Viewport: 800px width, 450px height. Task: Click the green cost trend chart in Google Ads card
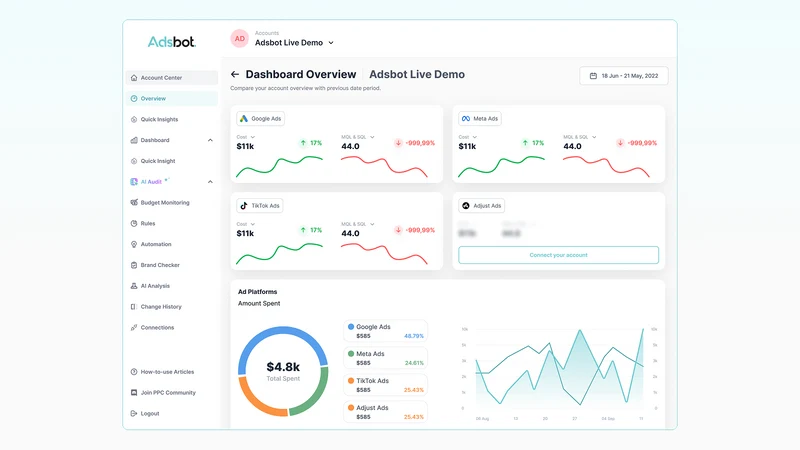pyautogui.click(x=279, y=167)
